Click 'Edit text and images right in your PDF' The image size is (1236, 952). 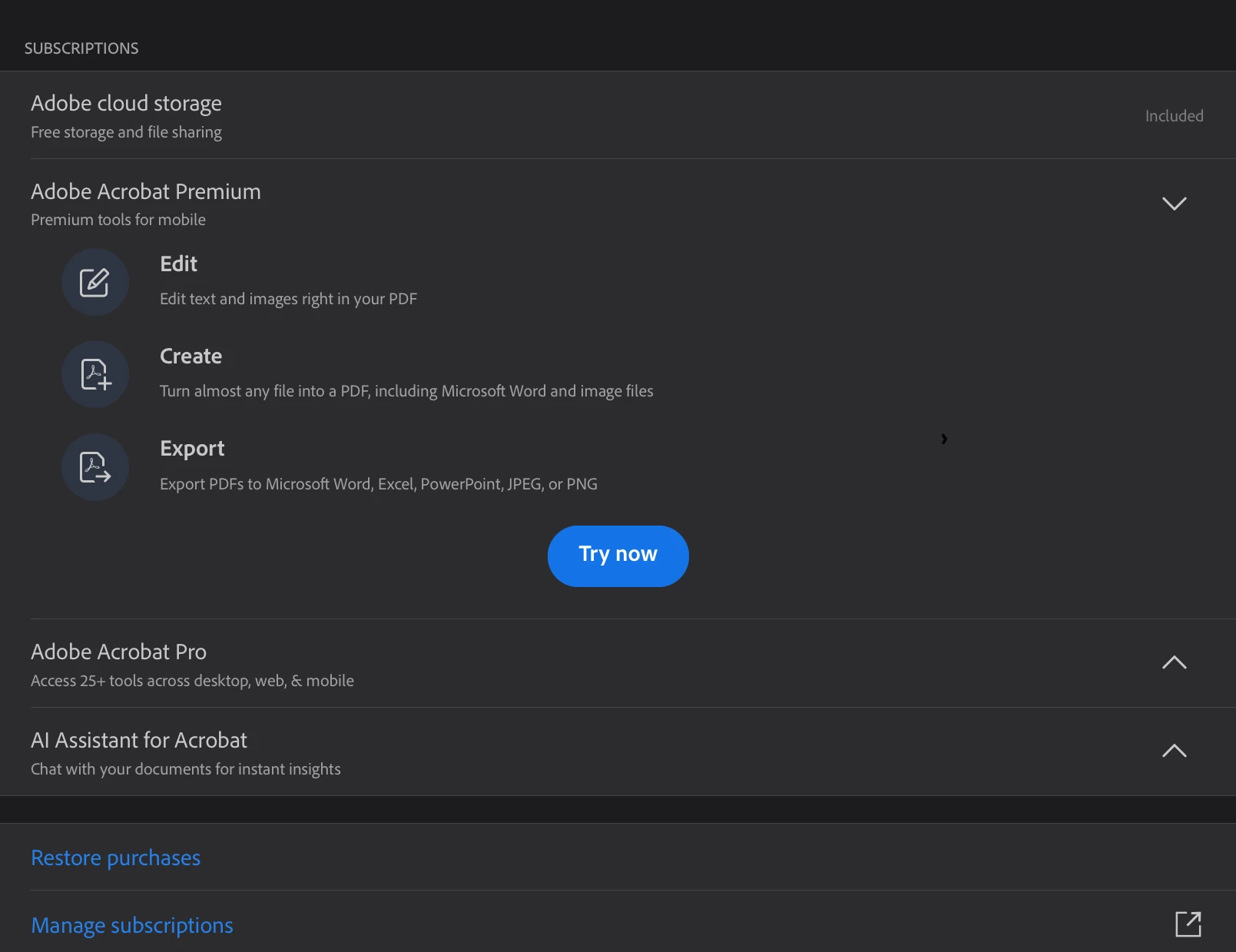(288, 299)
